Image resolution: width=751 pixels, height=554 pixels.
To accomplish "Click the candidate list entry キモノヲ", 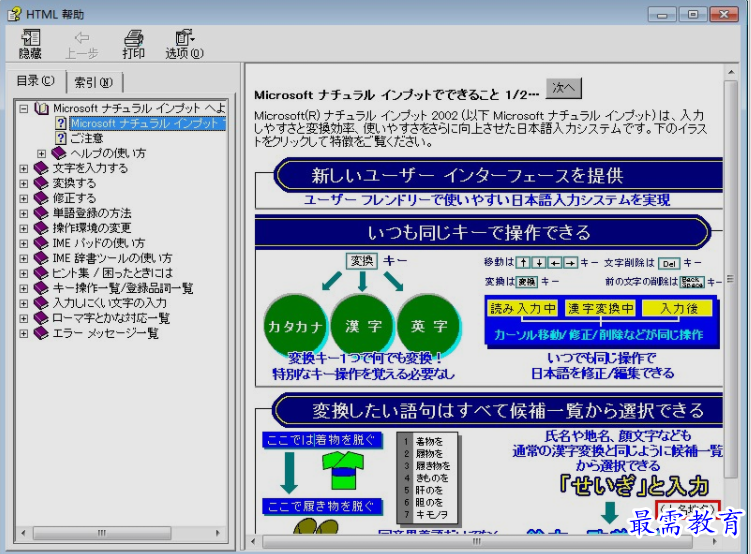I will coord(432,515).
